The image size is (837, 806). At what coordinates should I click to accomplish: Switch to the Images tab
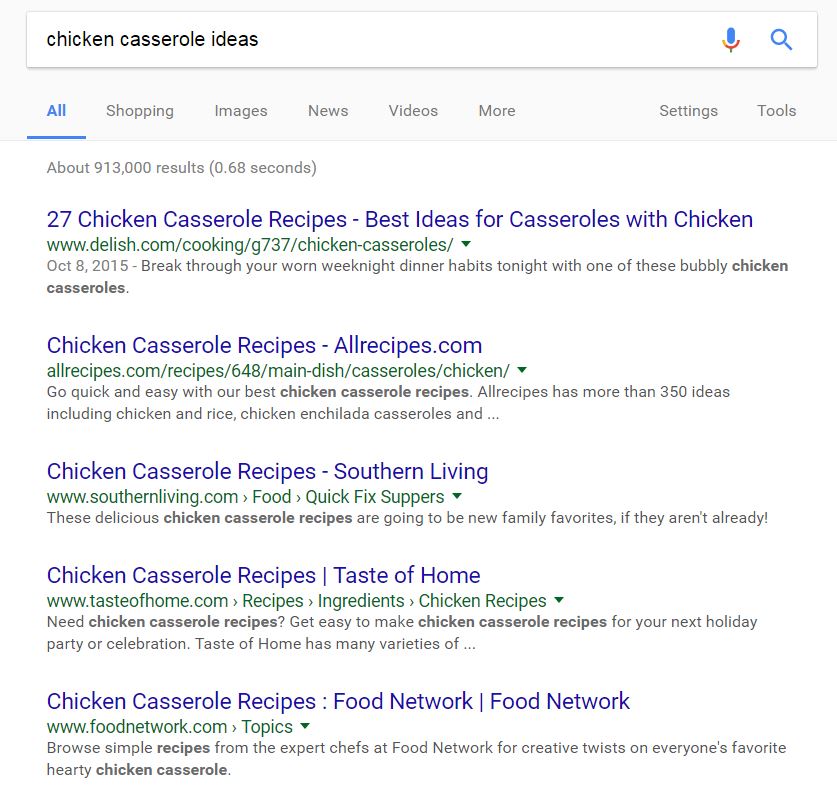pos(241,110)
